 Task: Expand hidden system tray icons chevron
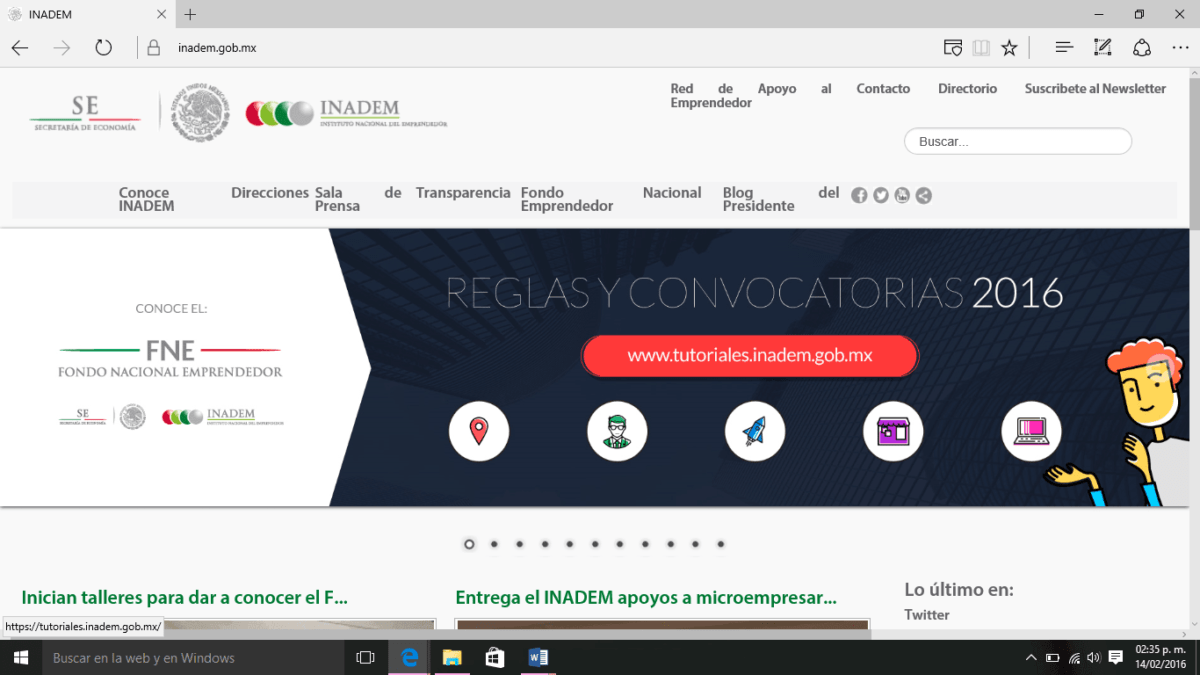click(1031, 658)
